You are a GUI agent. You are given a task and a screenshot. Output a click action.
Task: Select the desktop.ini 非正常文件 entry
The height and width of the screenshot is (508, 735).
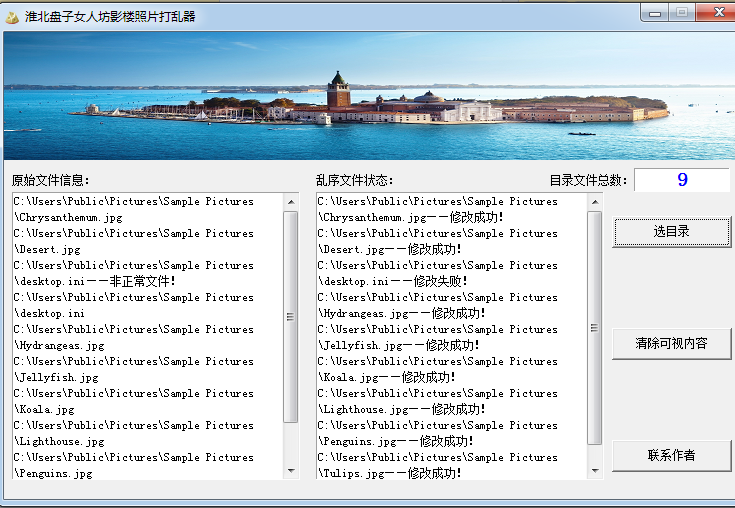pos(134,273)
